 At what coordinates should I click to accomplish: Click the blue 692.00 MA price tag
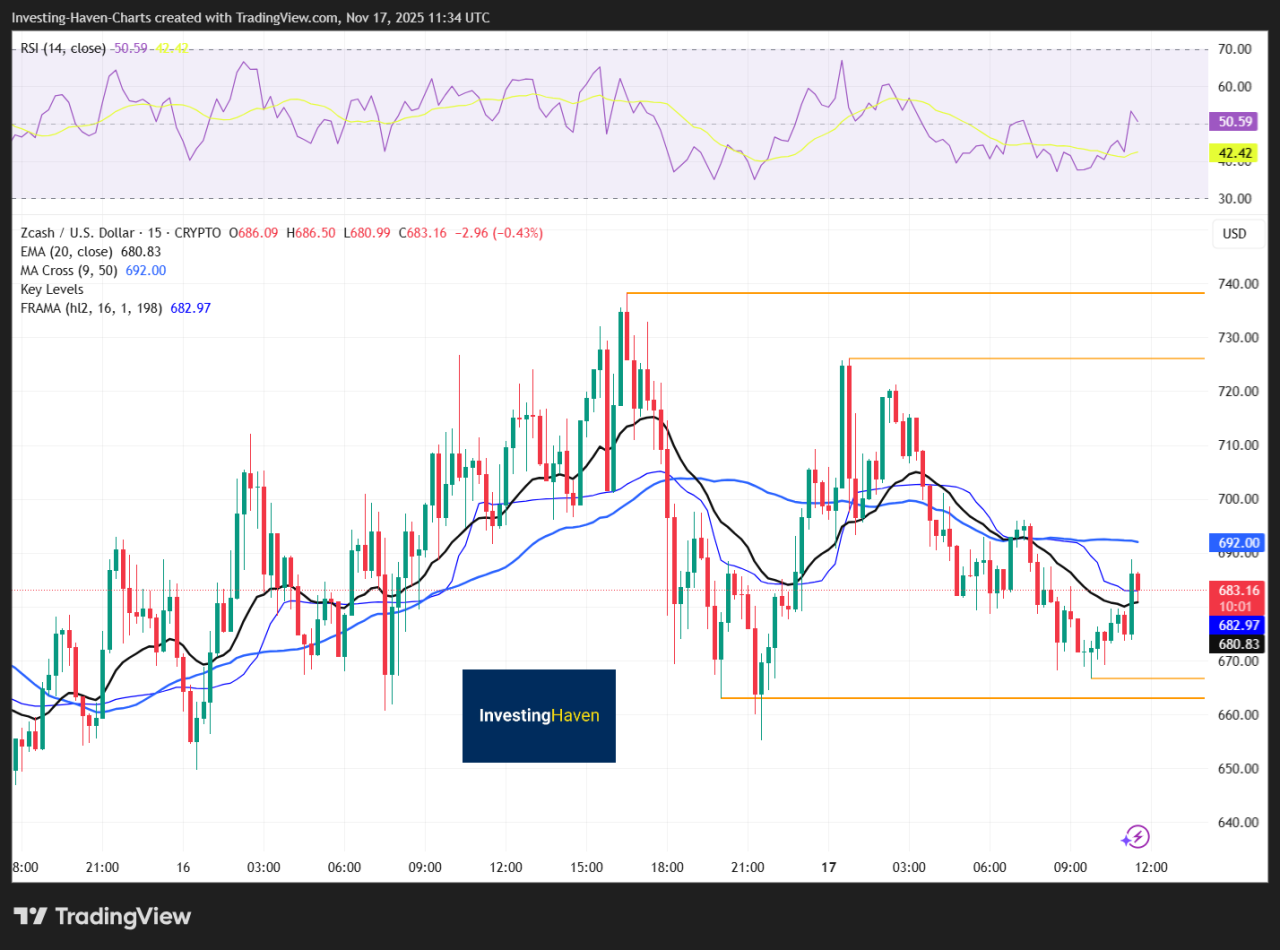[1237, 543]
